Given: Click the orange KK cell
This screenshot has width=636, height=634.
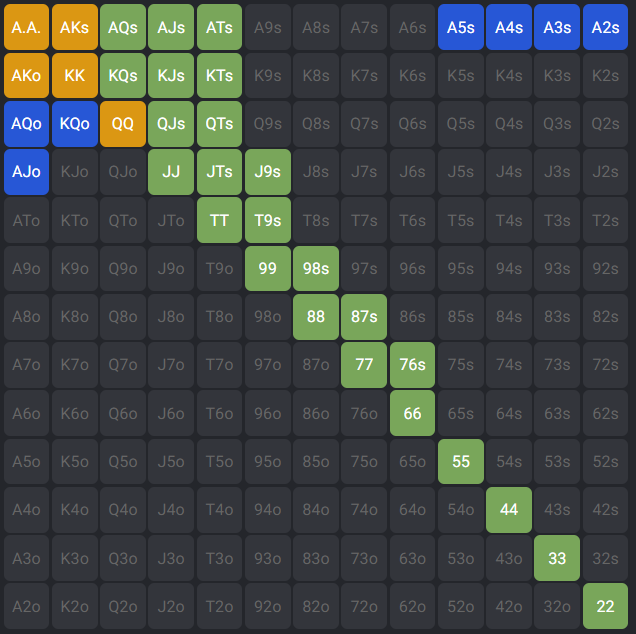Looking at the screenshot, I should 74,75.
